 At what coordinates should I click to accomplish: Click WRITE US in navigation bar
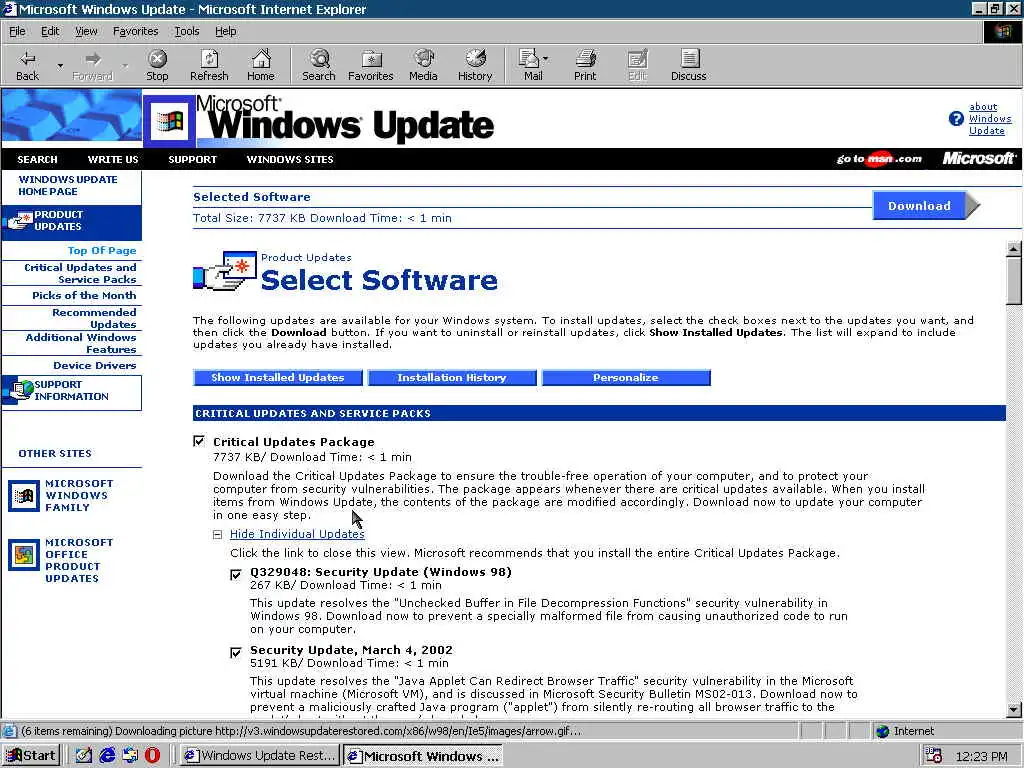tap(113, 159)
